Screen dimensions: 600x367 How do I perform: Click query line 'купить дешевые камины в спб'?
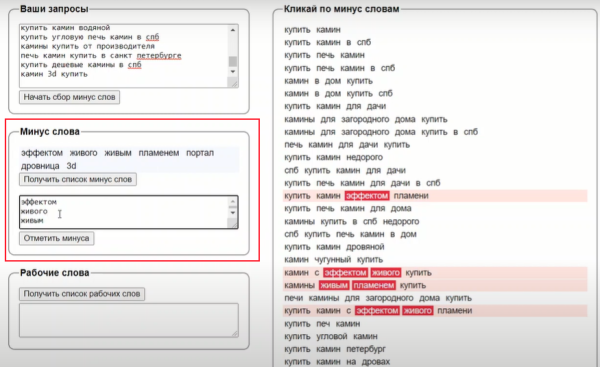click(81, 65)
